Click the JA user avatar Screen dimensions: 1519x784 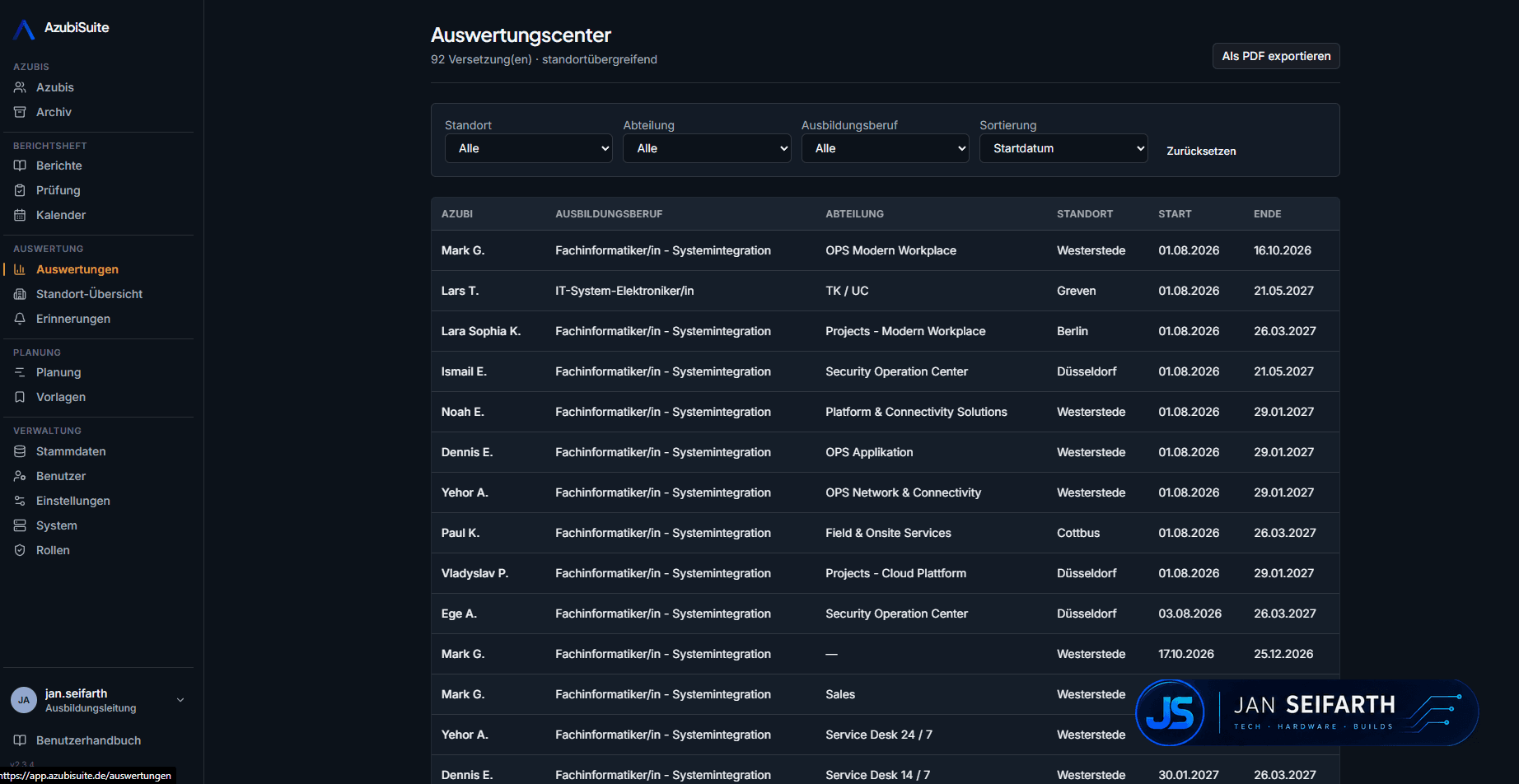point(24,700)
